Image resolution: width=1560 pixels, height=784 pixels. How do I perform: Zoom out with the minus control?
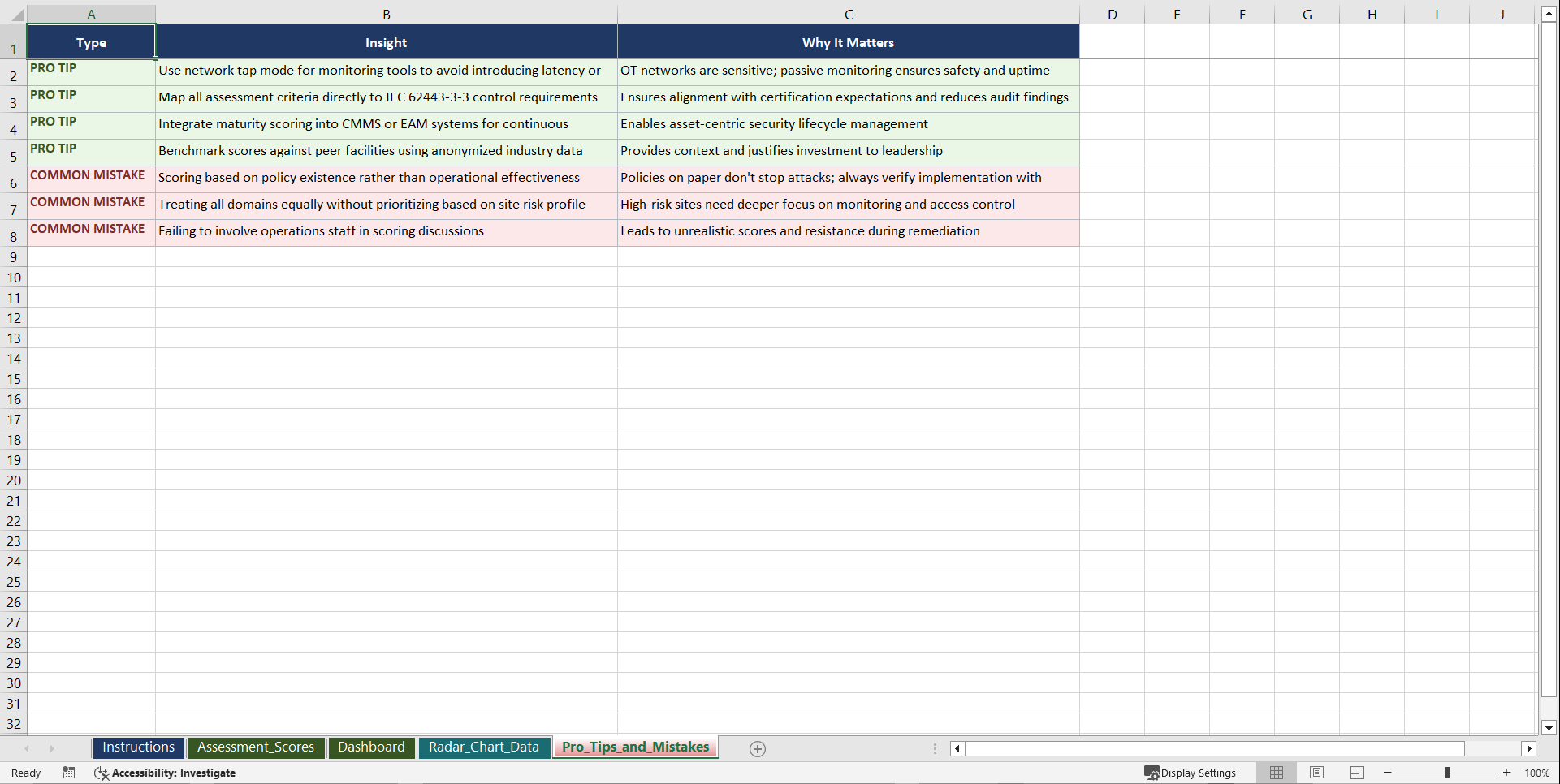(x=1387, y=773)
